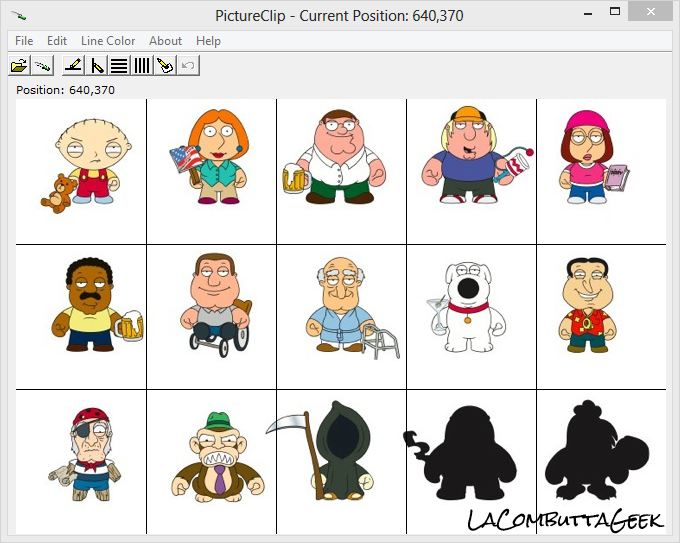Click the white dog holding martini
Screen dimensions: 680x543
click(467, 307)
